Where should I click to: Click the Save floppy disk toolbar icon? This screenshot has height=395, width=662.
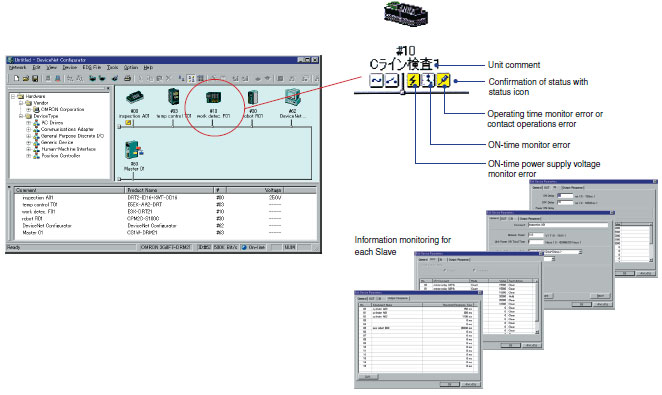click(x=35, y=78)
